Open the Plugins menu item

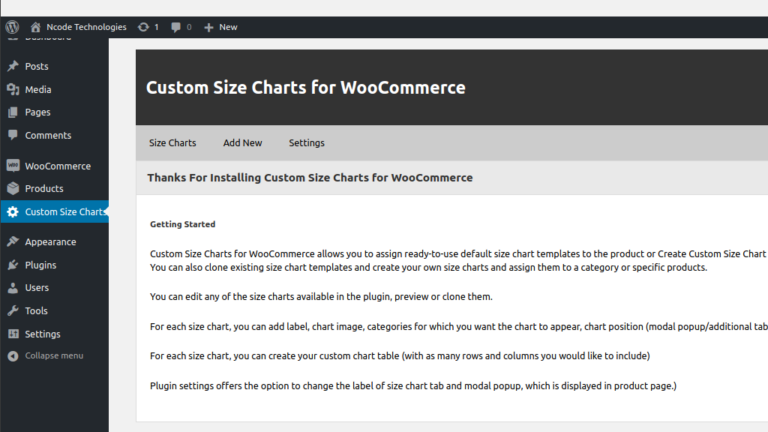tap(40, 265)
